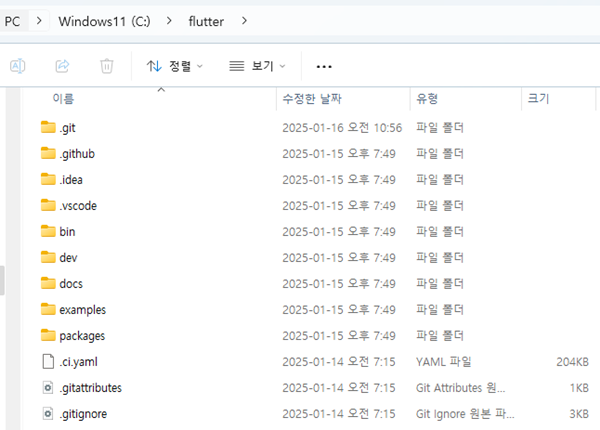Viewport: 600px width, 430px height.
Task: Click the packages folder name
Action: tap(82, 336)
